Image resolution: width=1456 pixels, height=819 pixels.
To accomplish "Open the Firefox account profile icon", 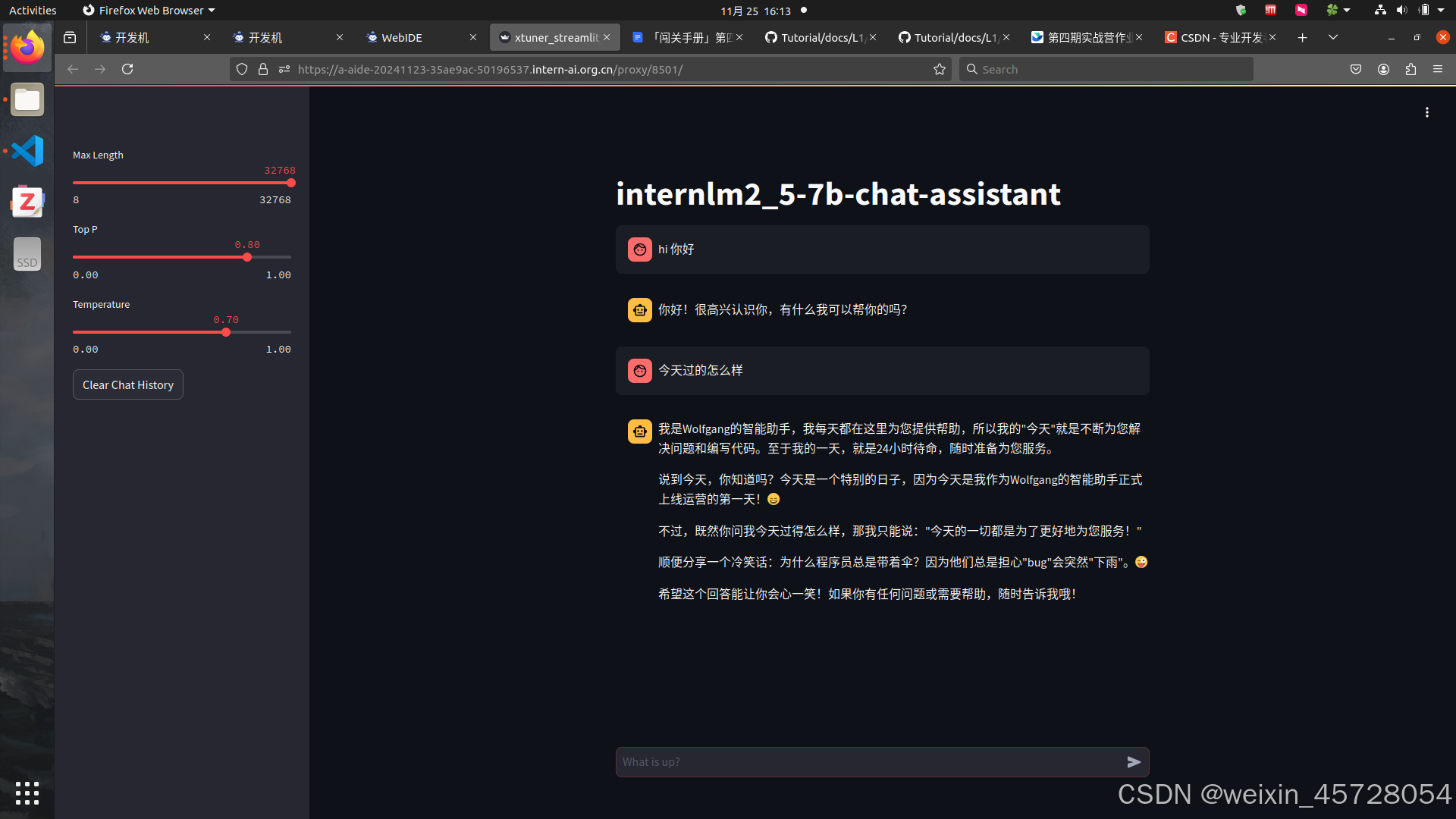I will click(1383, 68).
